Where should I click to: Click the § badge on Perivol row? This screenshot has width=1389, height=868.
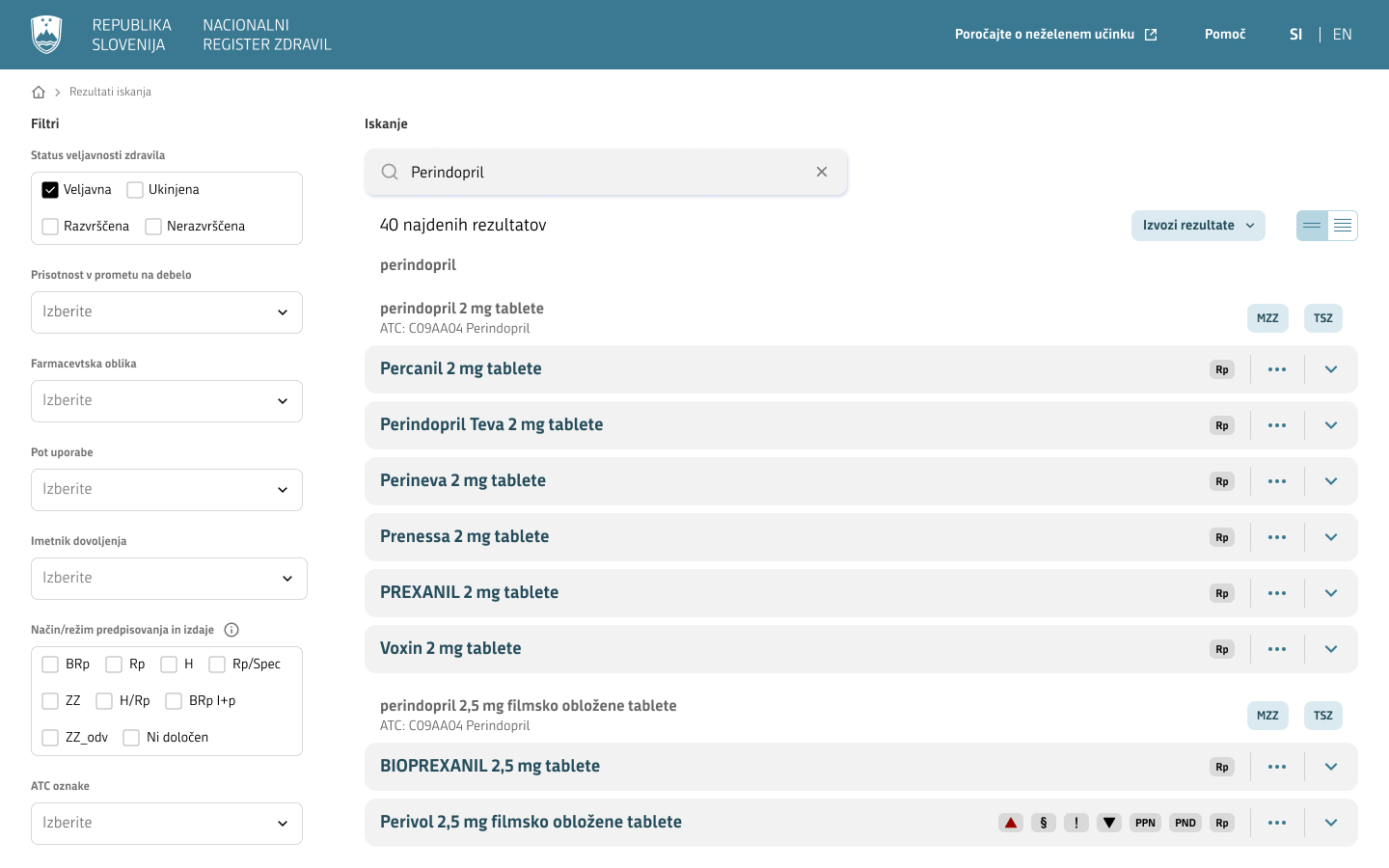[x=1044, y=823]
